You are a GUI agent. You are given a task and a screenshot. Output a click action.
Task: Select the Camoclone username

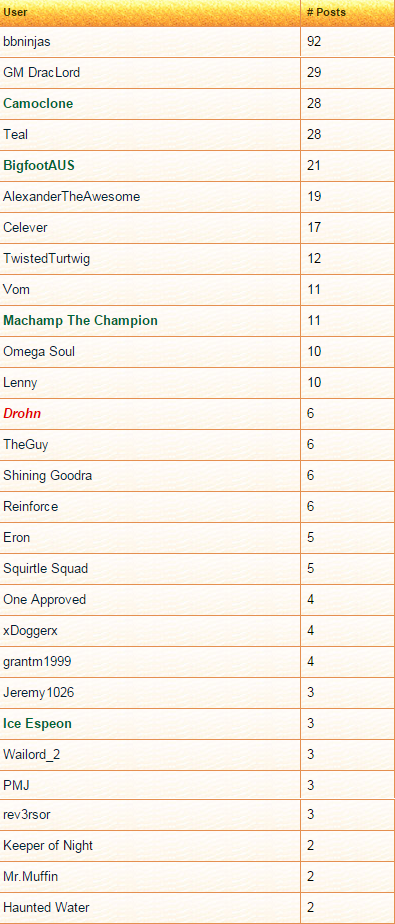tap(38, 104)
